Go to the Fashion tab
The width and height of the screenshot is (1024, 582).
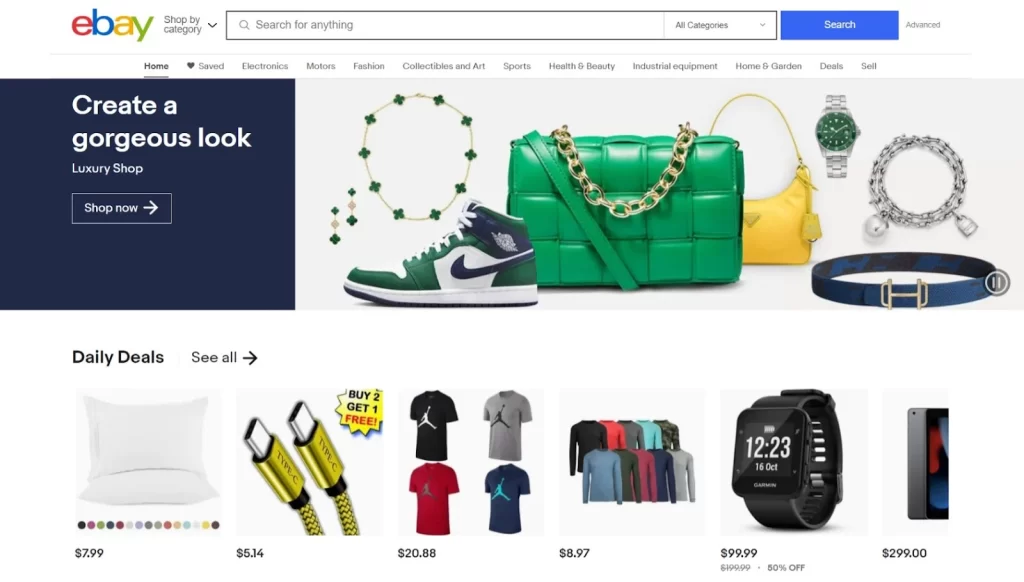[x=368, y=66]
